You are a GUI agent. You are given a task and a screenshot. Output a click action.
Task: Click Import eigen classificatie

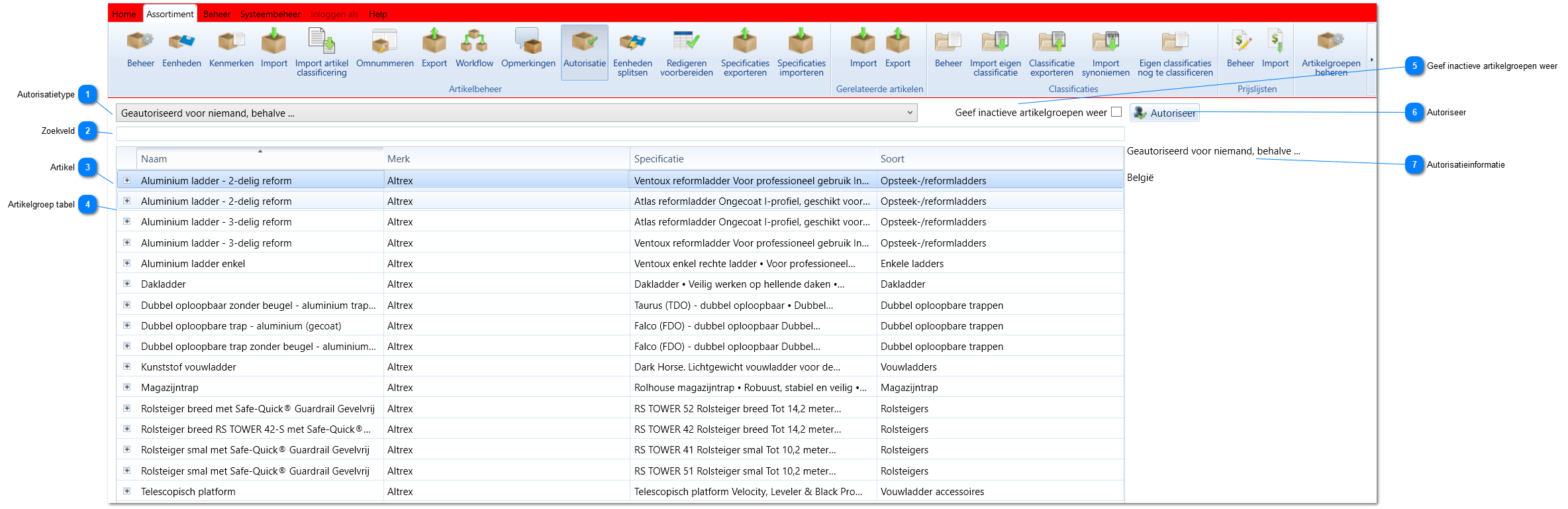click(995, 53)
